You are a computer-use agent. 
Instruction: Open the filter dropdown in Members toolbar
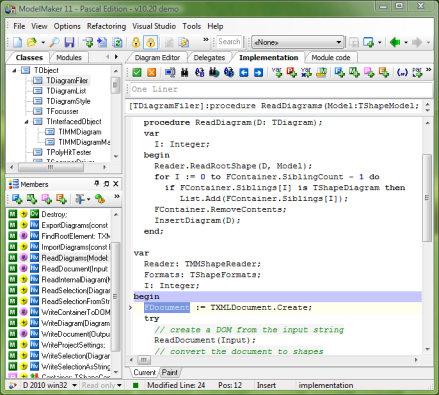(x=88, y=199)
